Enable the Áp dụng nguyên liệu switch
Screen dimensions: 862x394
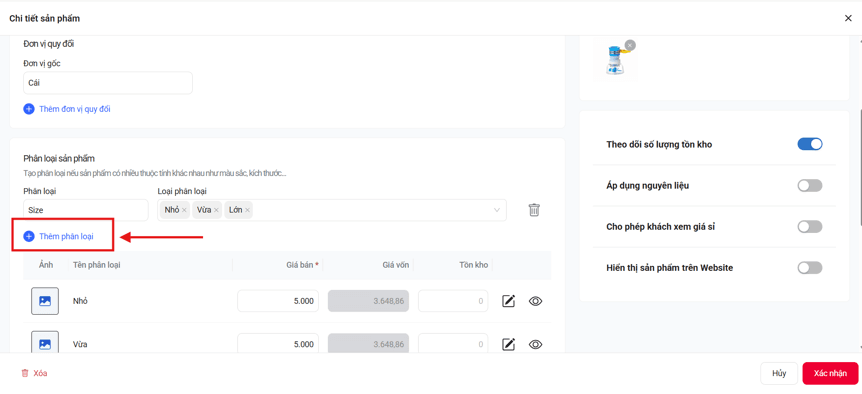tap(810, 186)
